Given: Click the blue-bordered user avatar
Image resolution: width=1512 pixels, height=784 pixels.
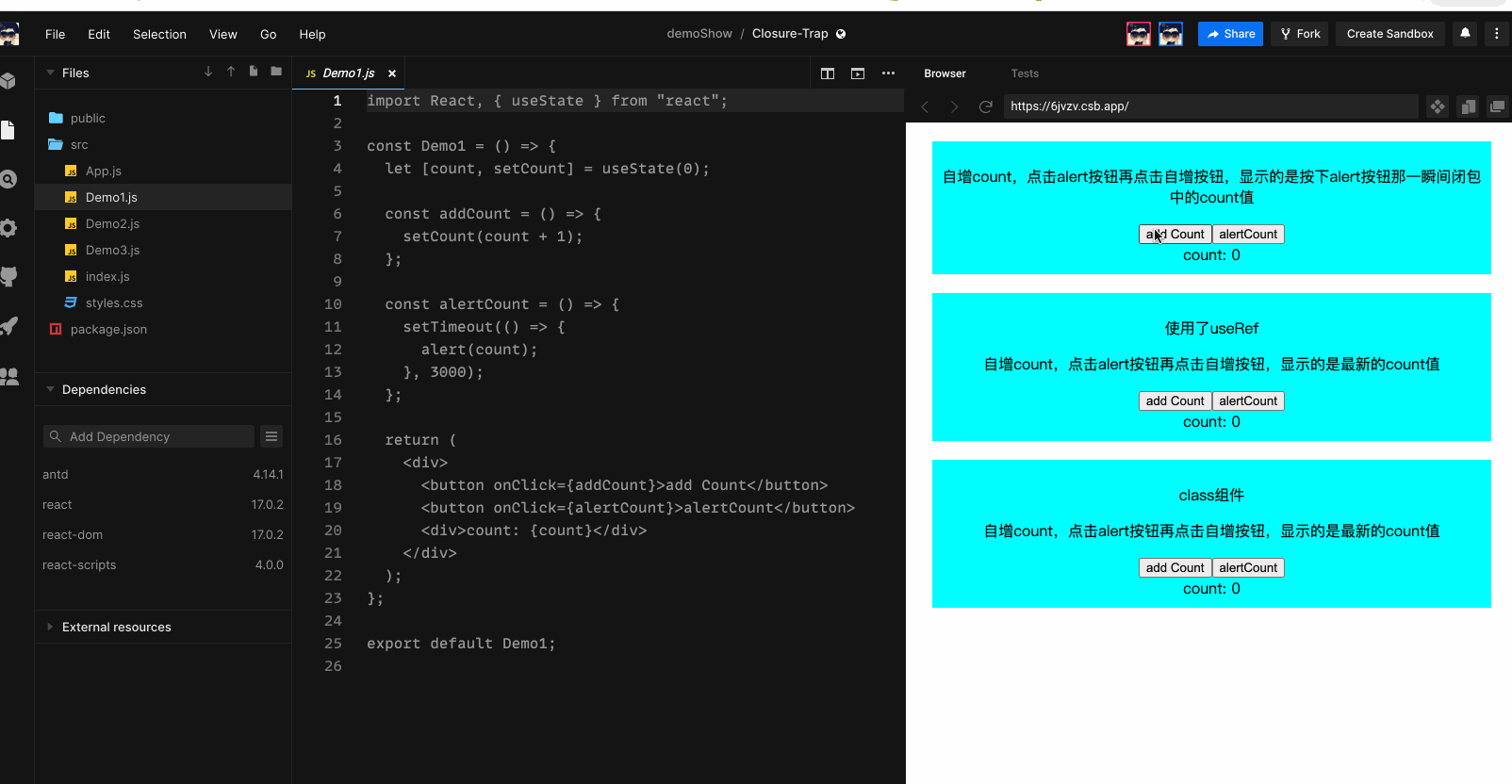Looking at the screenshot, I should point(1171,35).
